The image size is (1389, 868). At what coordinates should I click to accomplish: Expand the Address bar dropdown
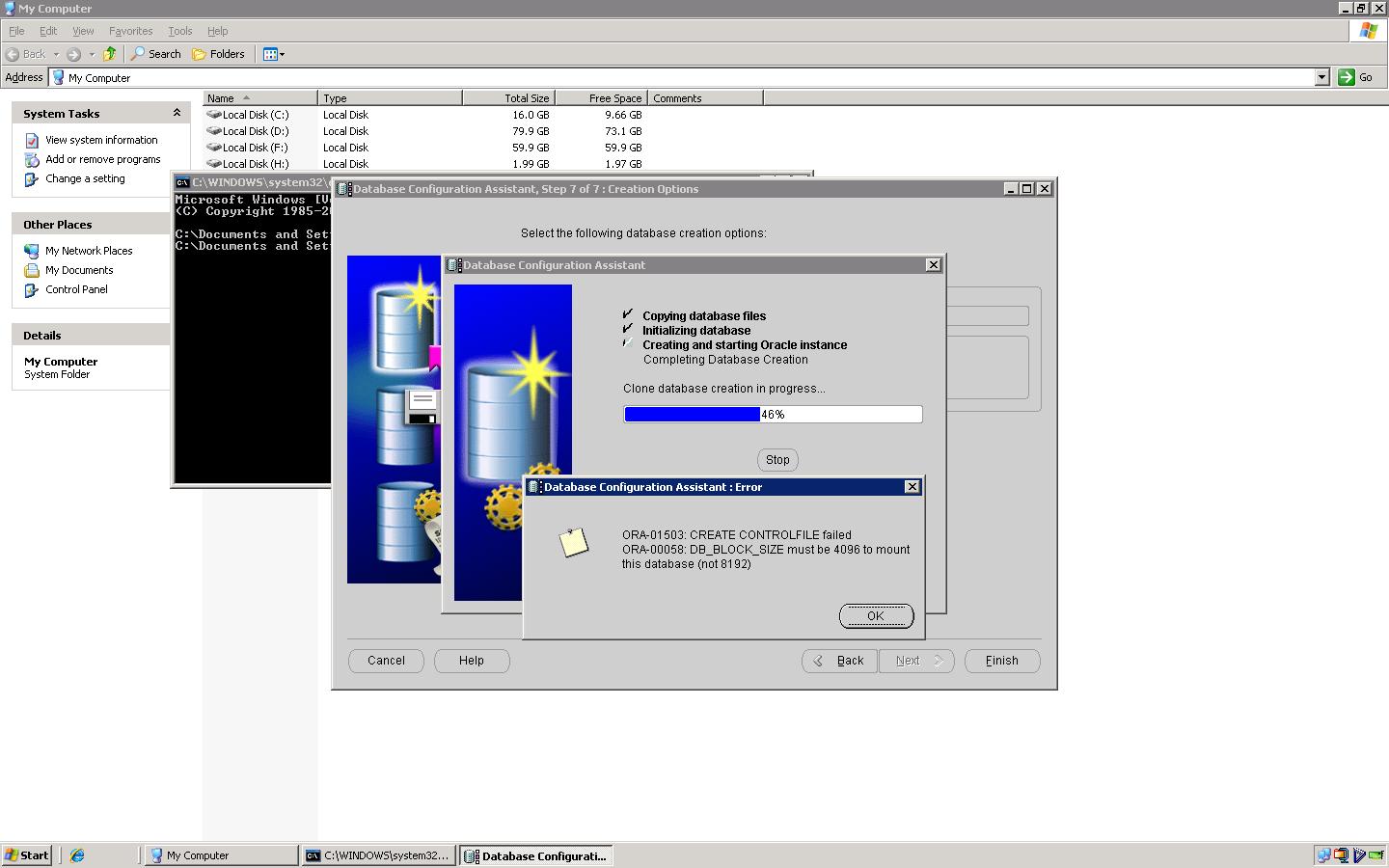pos(1322,77)
